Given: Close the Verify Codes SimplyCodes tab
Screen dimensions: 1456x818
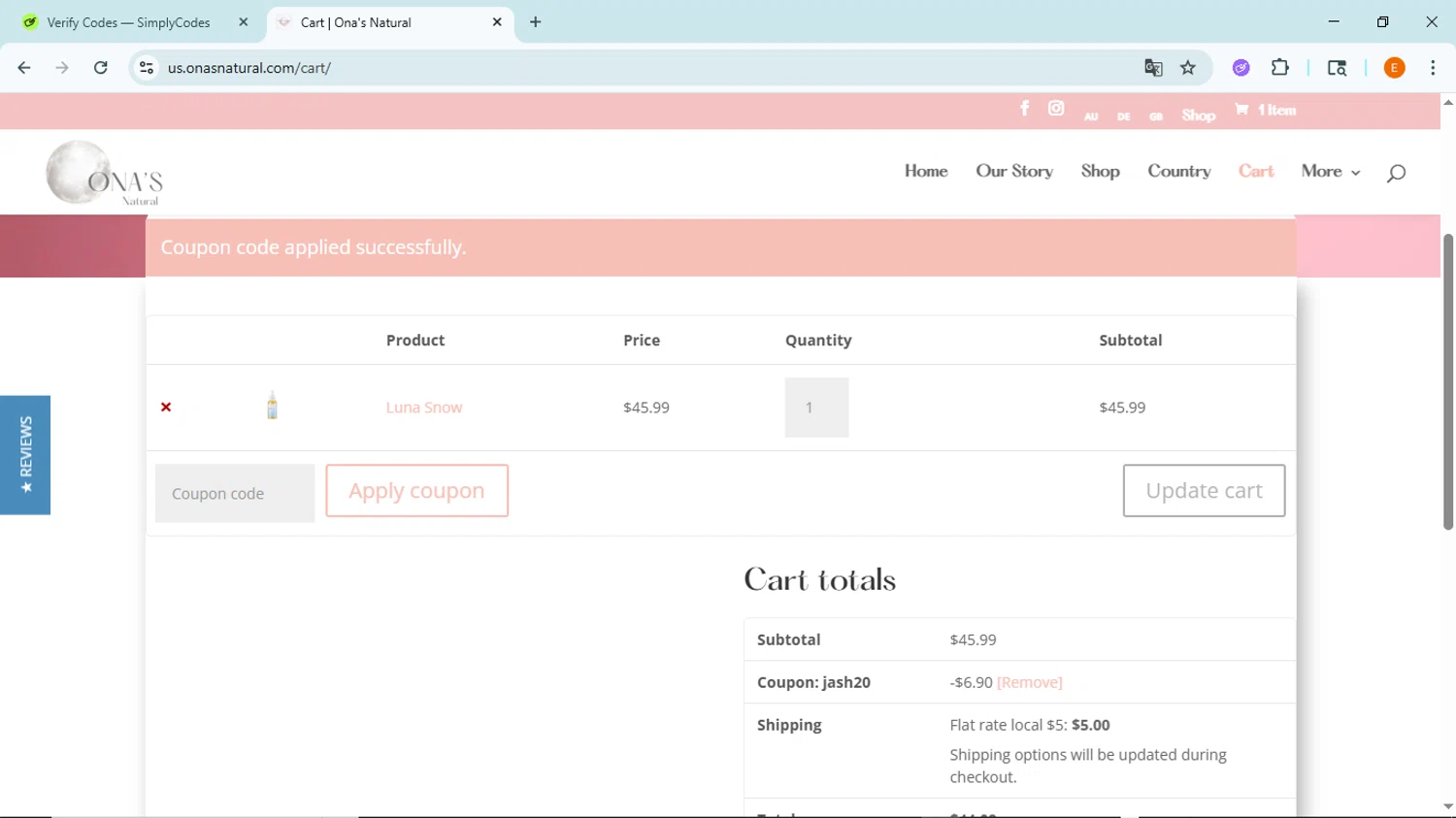Looking at the screenshot, I should (x=243, y=22).
